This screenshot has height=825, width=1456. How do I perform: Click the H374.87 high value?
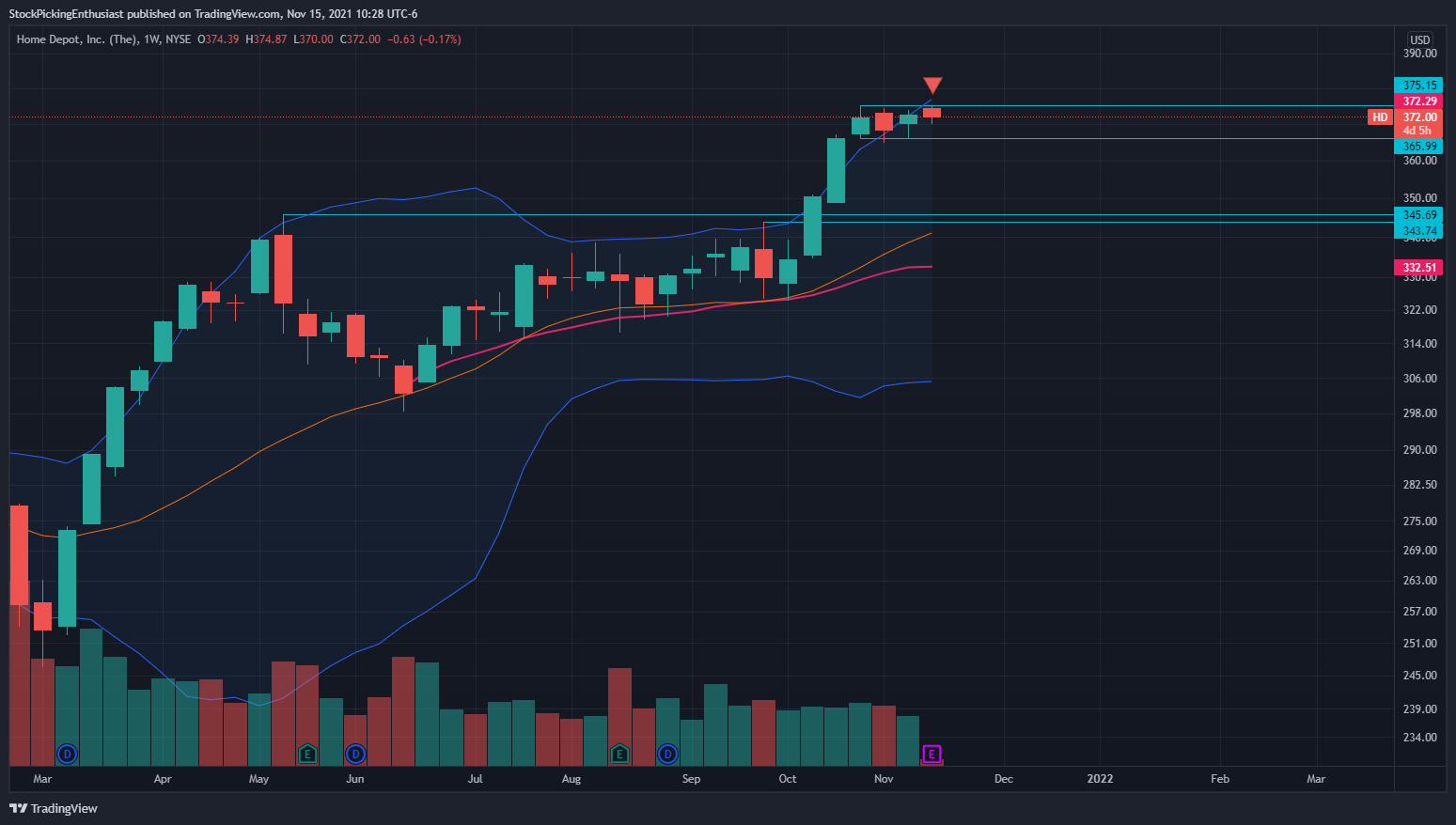pos(266,39)
